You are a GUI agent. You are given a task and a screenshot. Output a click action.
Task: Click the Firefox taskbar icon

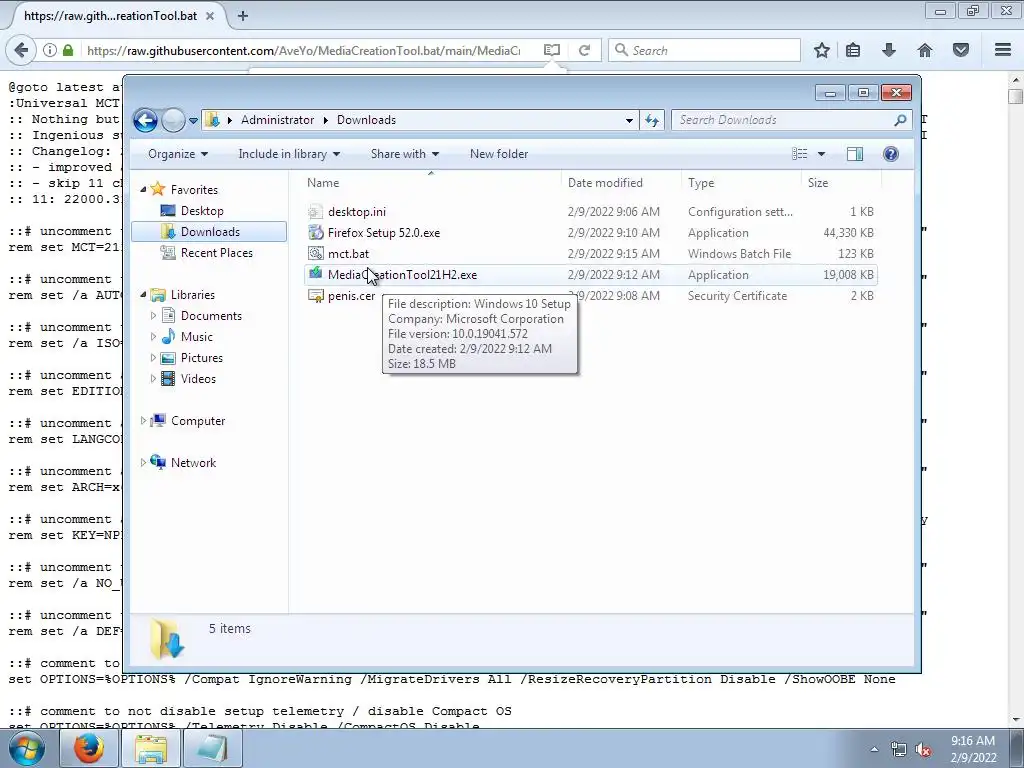pos(88,748)
